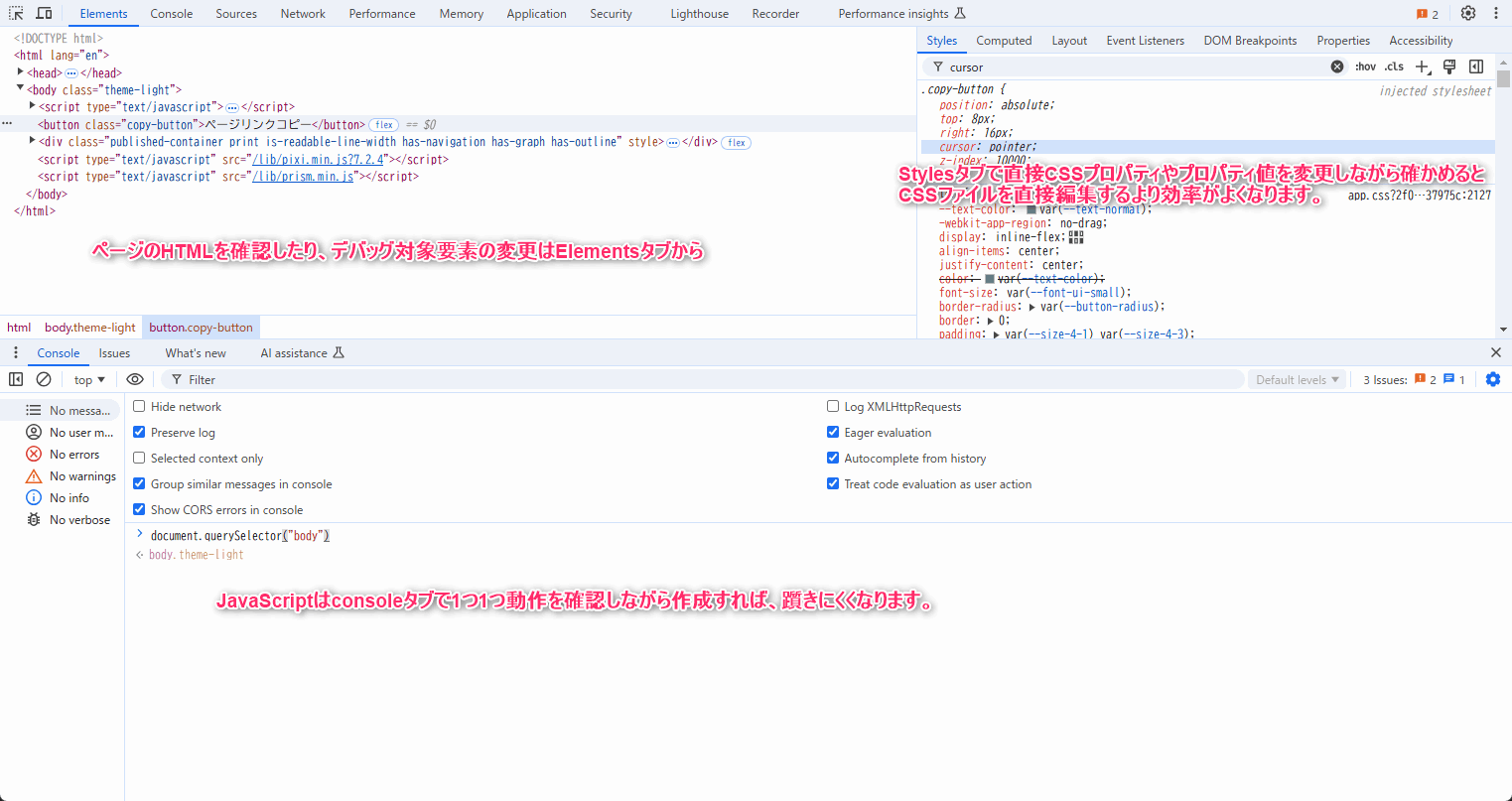The height and width of the screenshot is (801, 1512).
Task: Add a new style rule plus icon
Action: tap(1423, 67)
